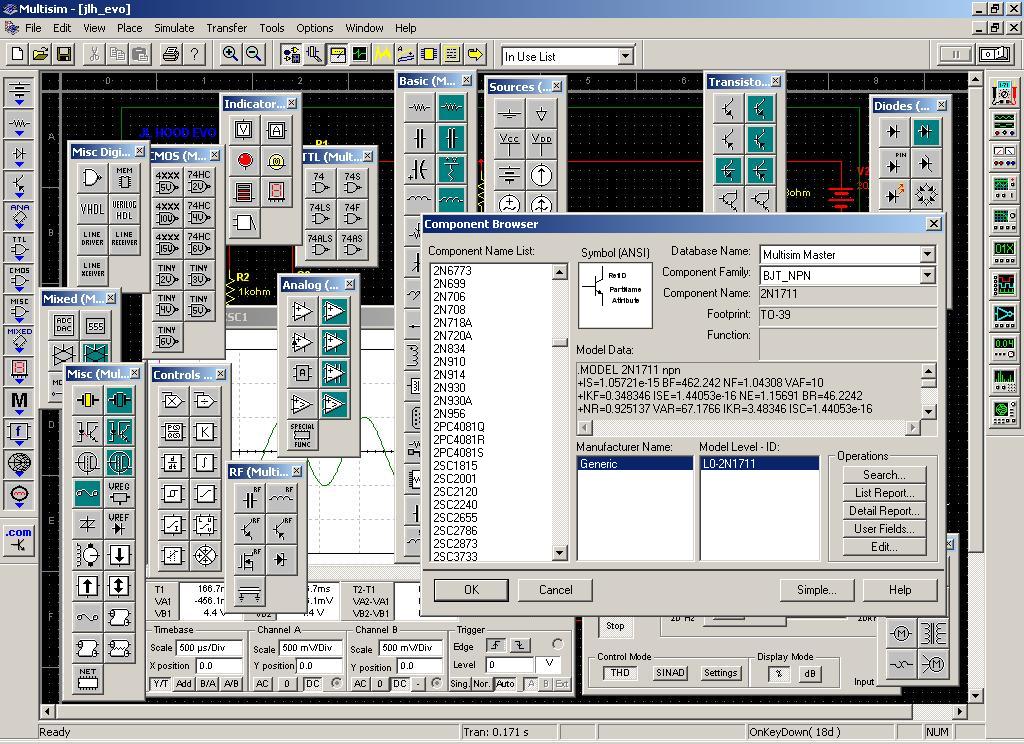Select the Ammeter icon in Indicator palette

(276, 129)
